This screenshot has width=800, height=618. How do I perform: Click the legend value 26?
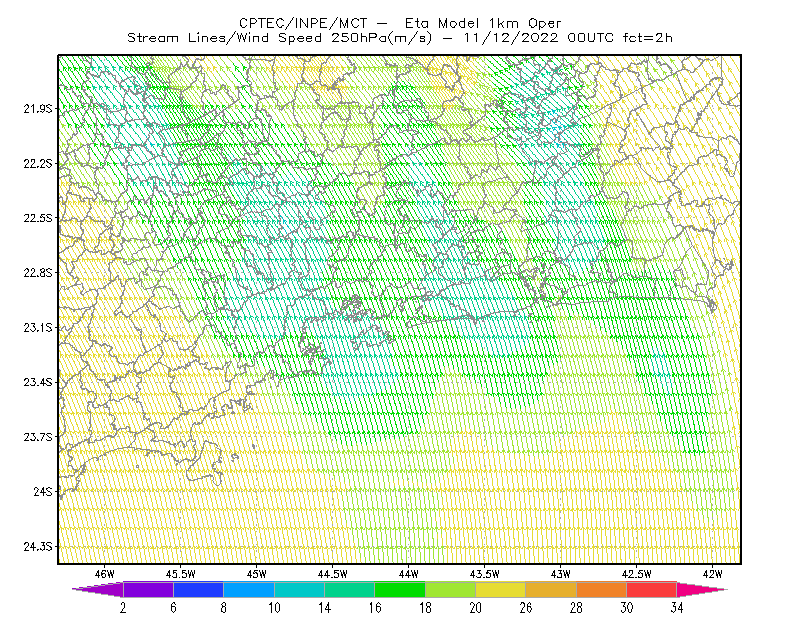pos(526,608)
